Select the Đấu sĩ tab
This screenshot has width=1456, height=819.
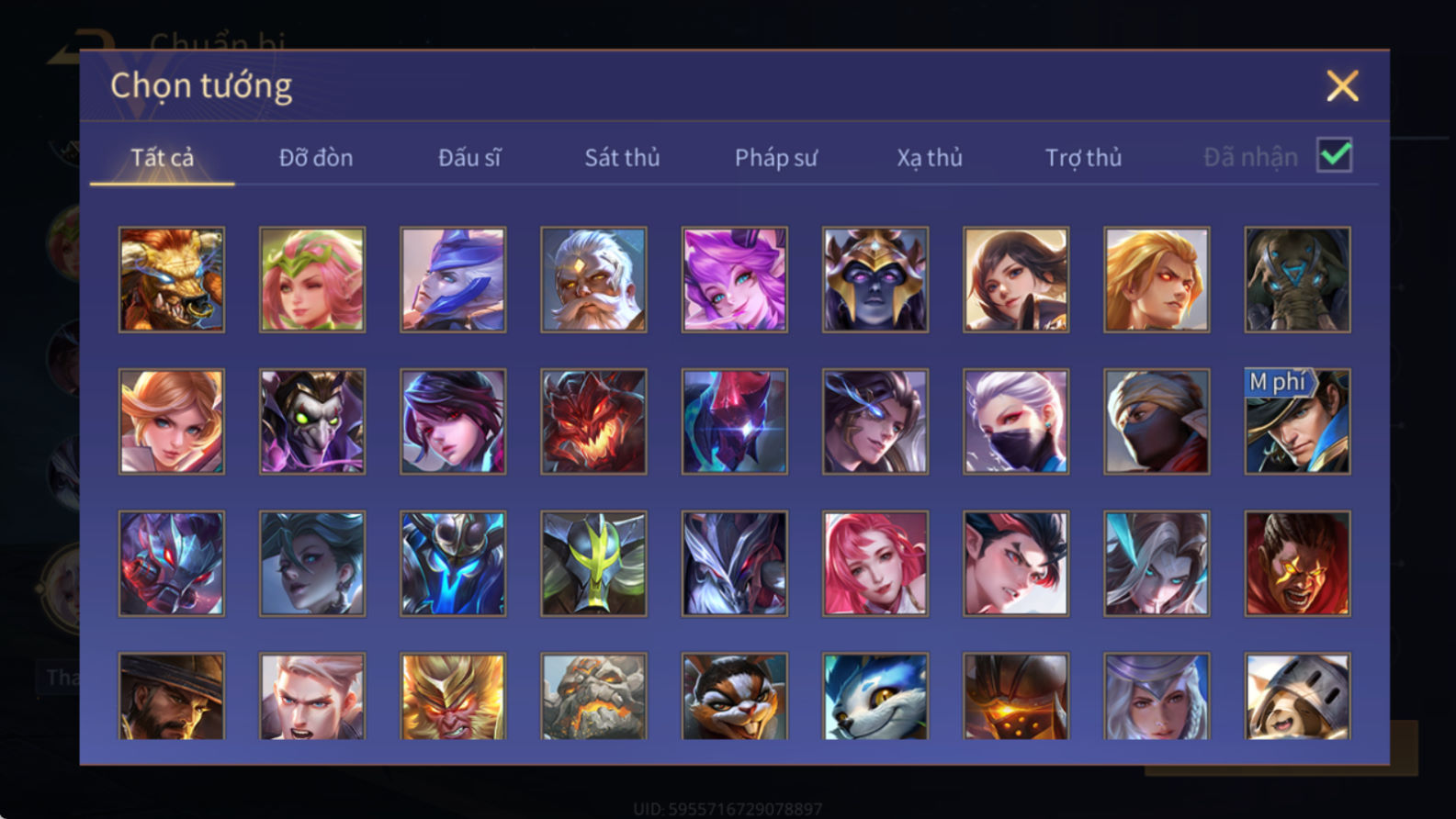(x=469, y=158)
